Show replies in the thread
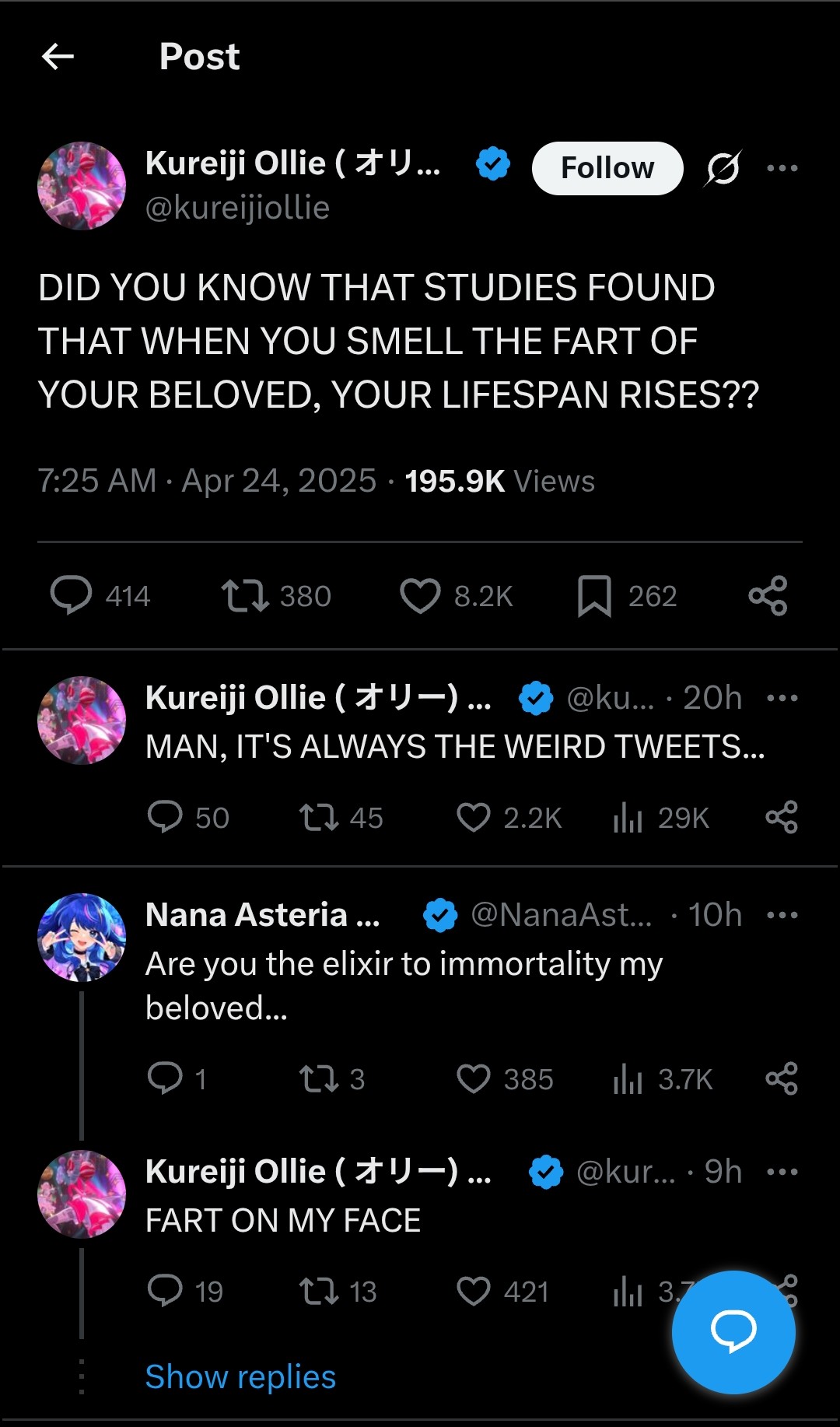 tap(240, 1377)
